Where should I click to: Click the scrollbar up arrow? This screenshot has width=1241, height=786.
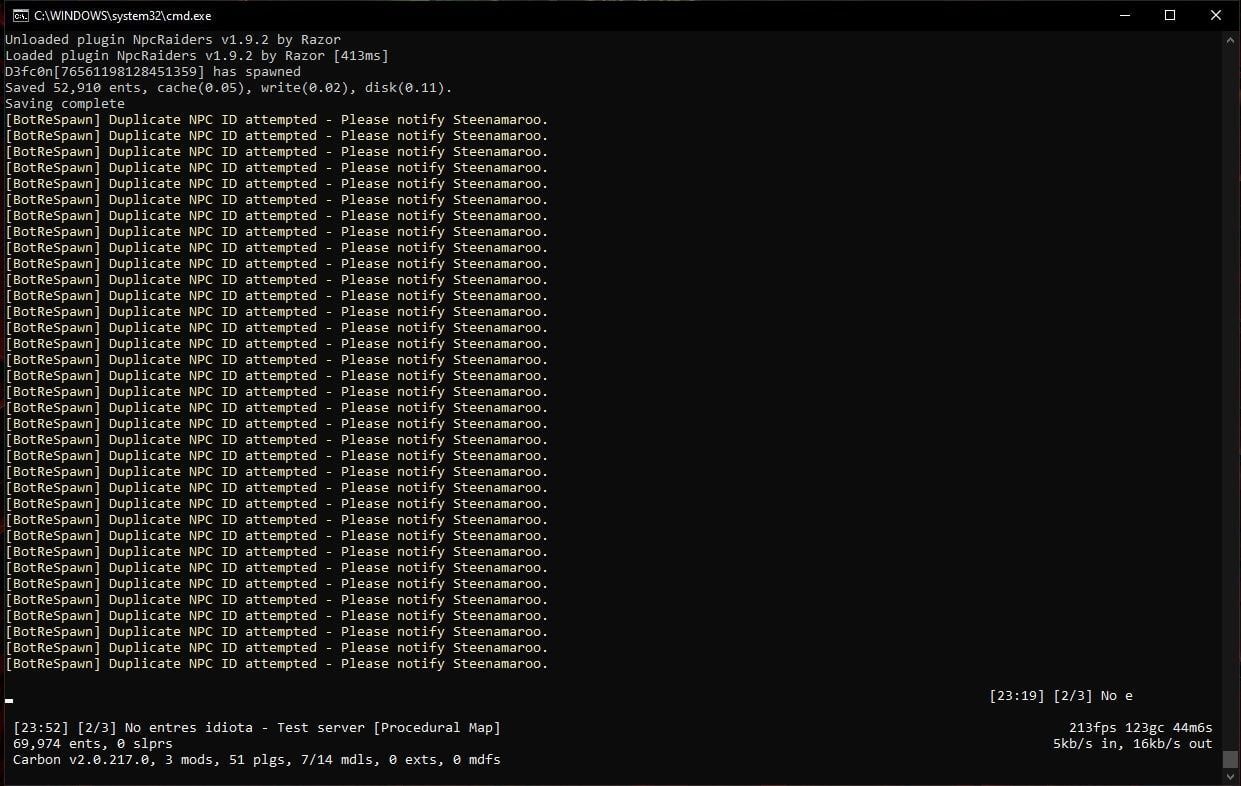[1231, 40]
